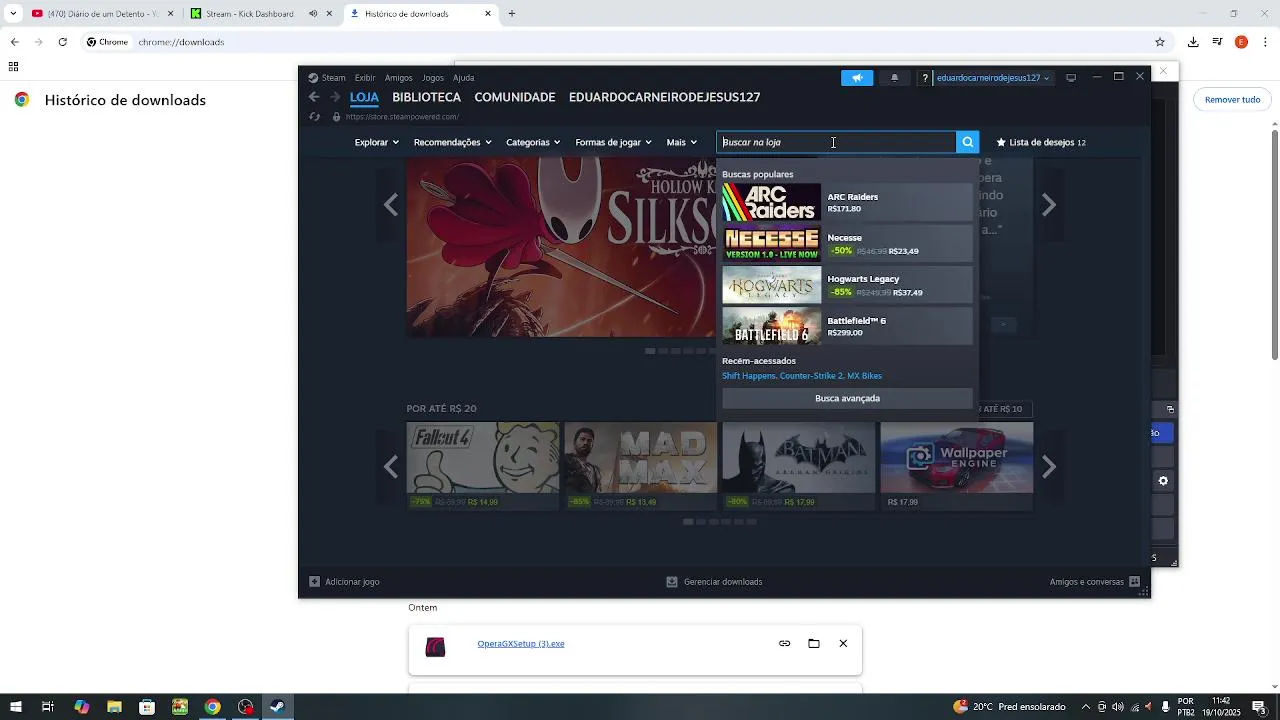Open new Chrome tab
The image size is (1280, 720).
[x=511, y=14]
